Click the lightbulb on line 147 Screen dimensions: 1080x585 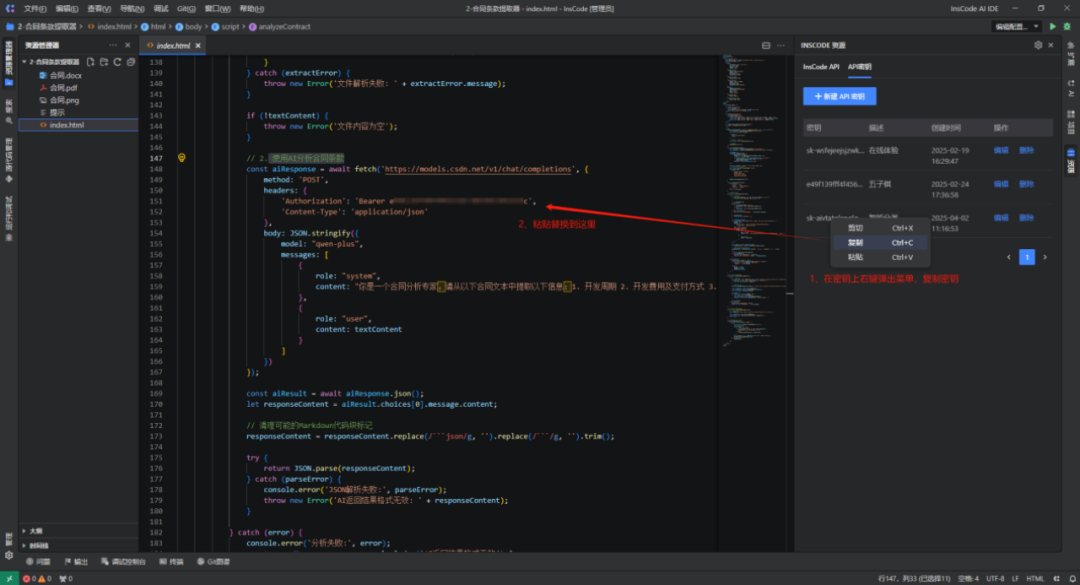[182, 158]
